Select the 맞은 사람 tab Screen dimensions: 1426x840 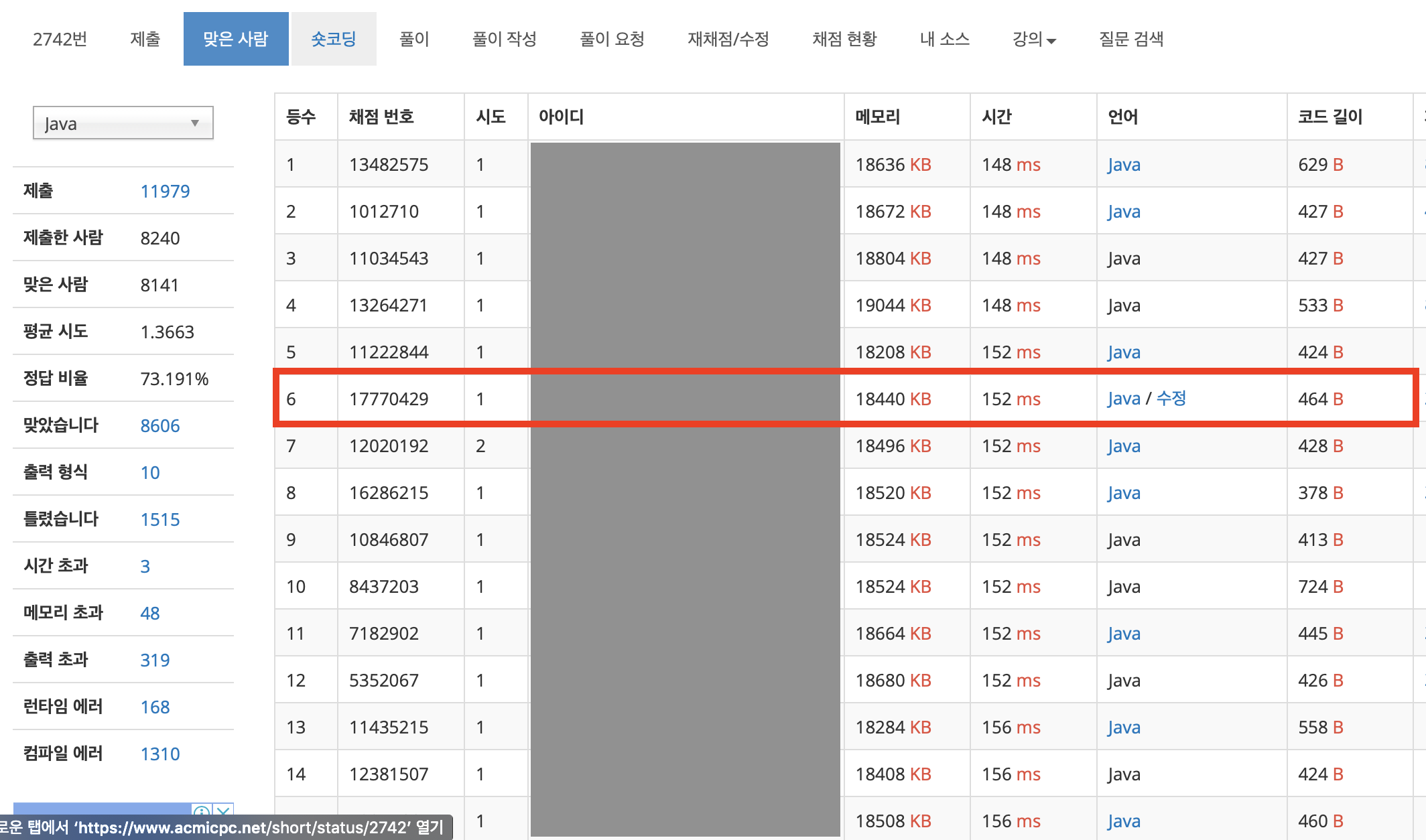tap(236, 40)
